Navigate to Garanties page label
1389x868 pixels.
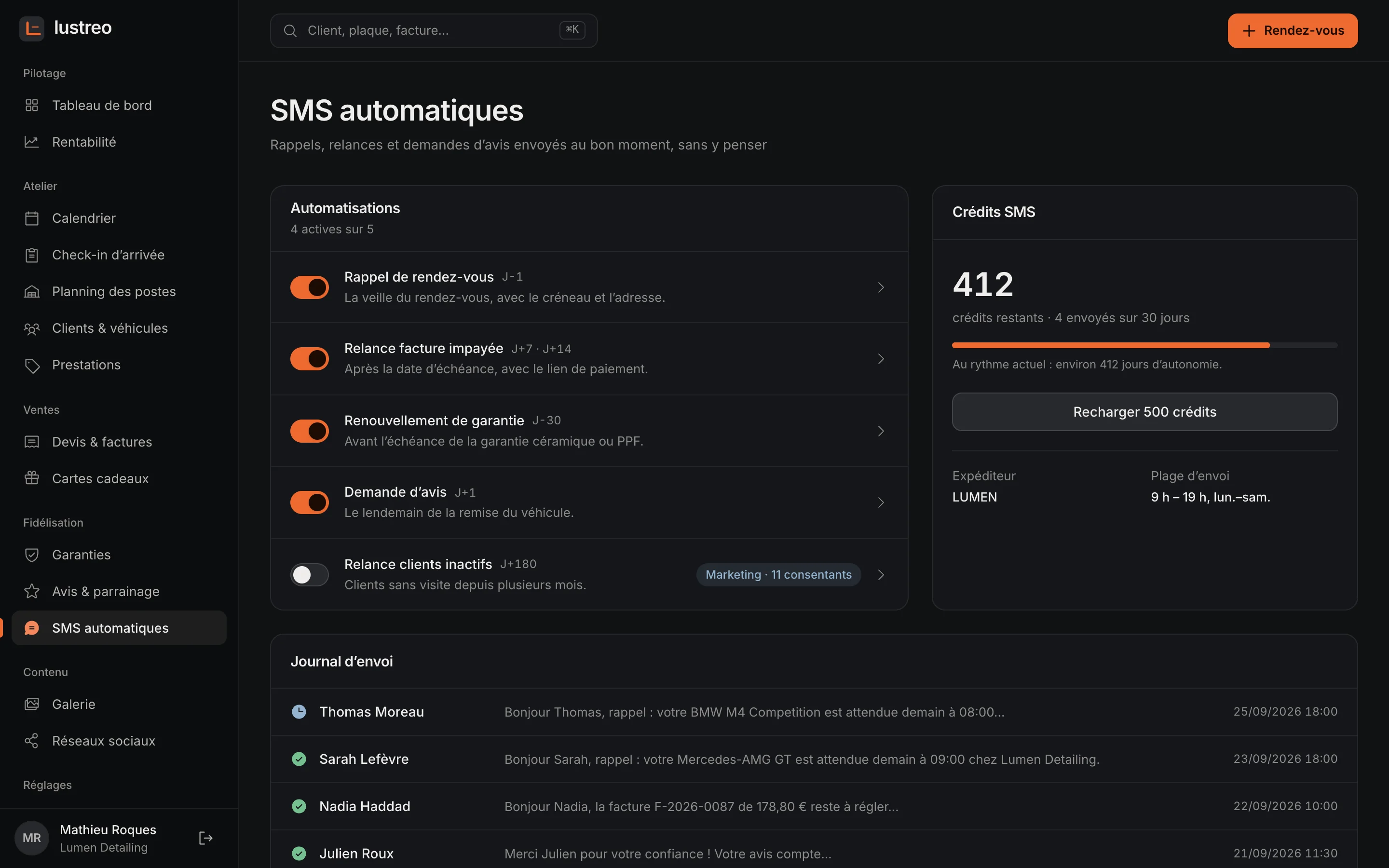click(x=82, y=555)
